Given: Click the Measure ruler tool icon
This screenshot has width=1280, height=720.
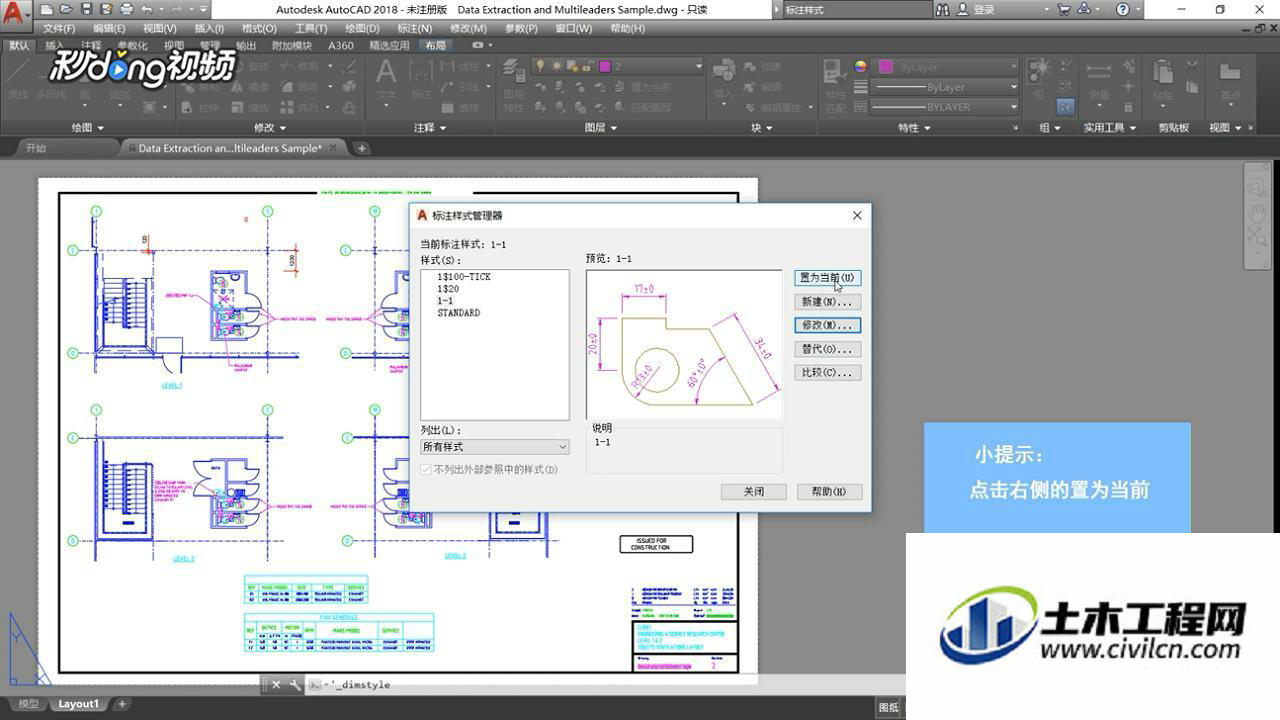Looking at the screenshot, I should [1098, 72].
